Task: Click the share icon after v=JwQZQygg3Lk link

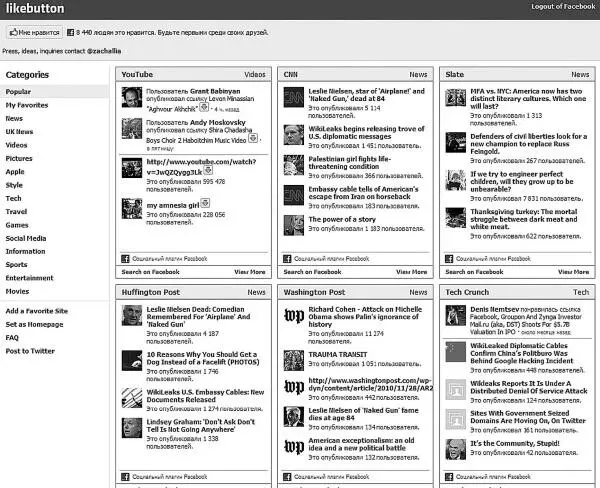Action: pyautogui.click(x=208, y=170)
